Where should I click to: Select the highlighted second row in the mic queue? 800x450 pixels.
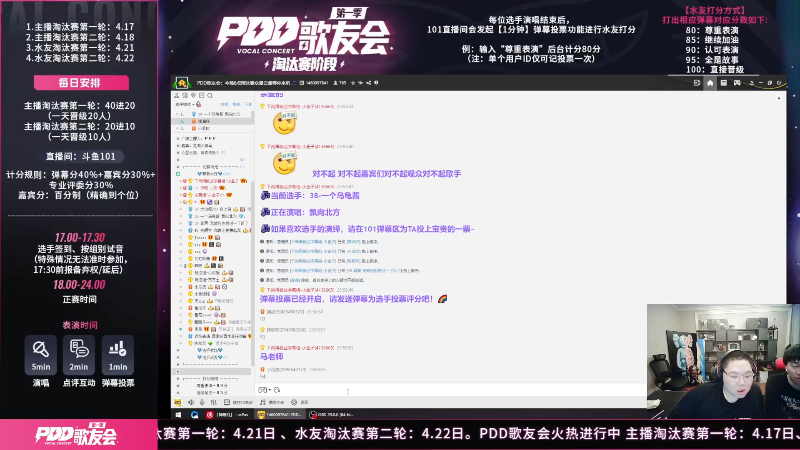coord(213,121)
